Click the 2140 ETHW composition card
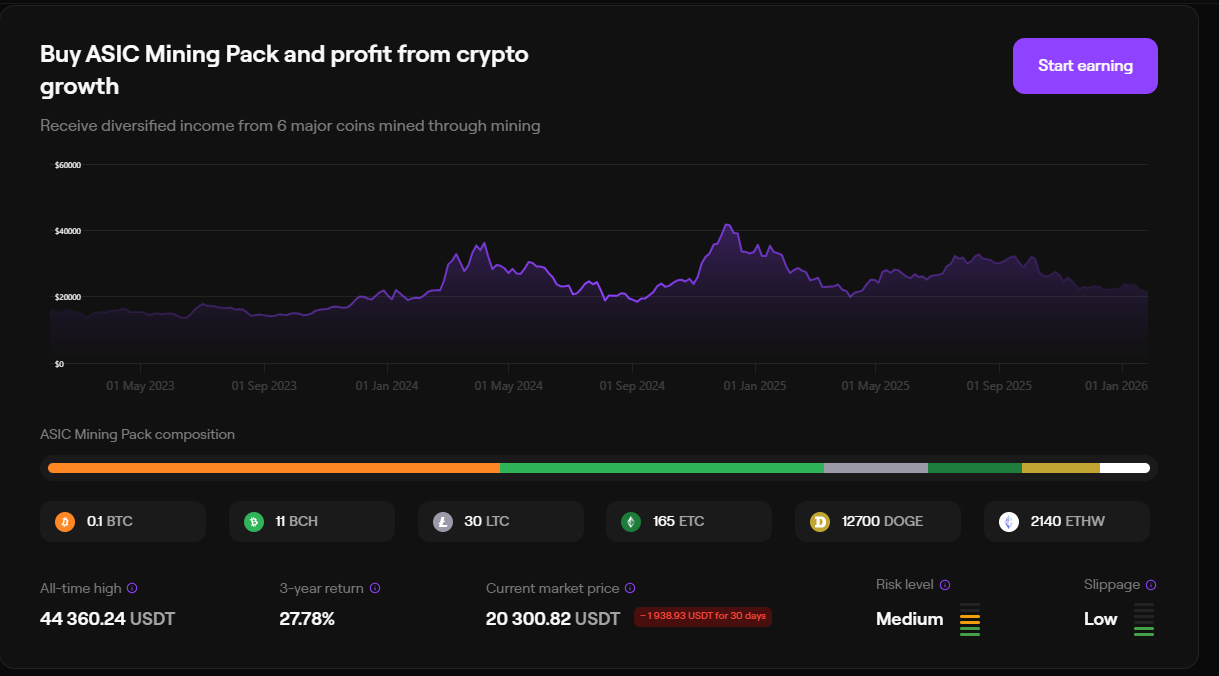Image resolution: width=1219 pixels, height=676 pixels. pos(1067,521)
